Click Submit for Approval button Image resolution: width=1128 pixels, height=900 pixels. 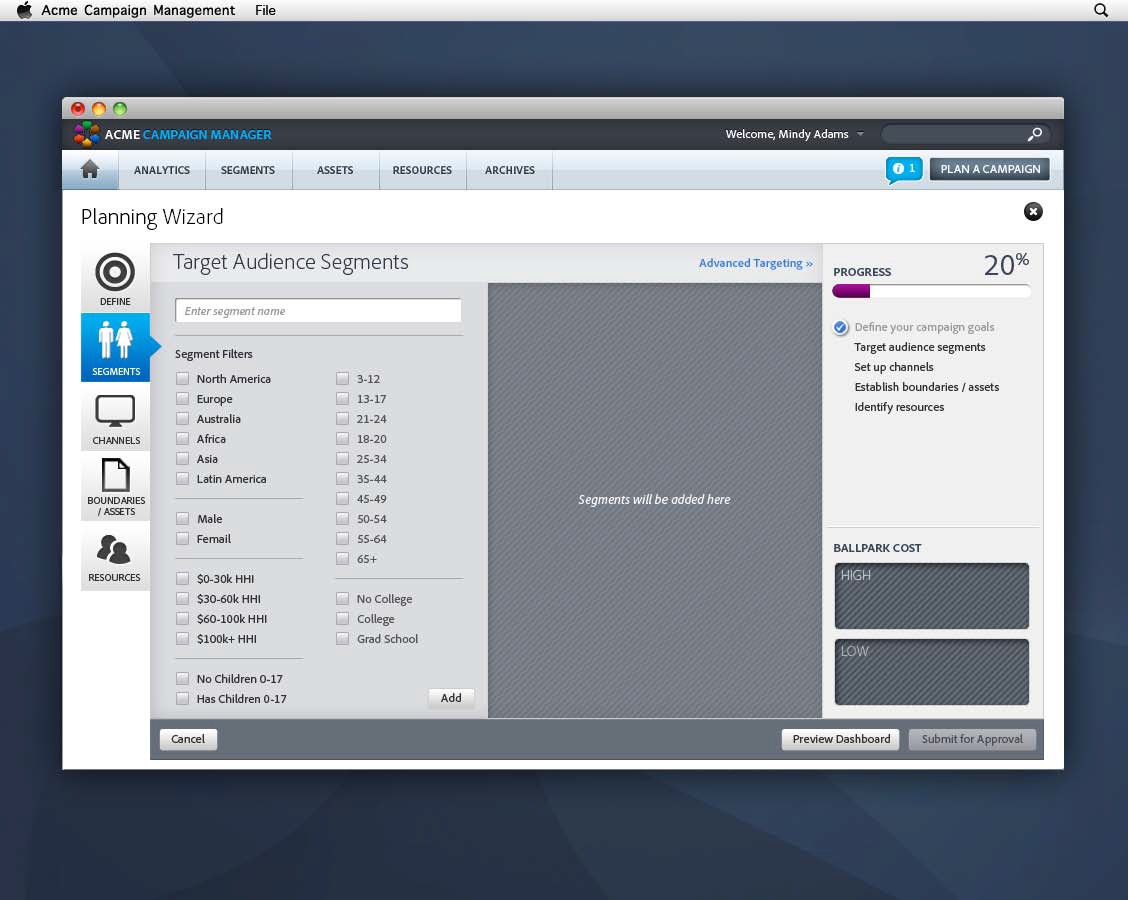tap(972, 739)
